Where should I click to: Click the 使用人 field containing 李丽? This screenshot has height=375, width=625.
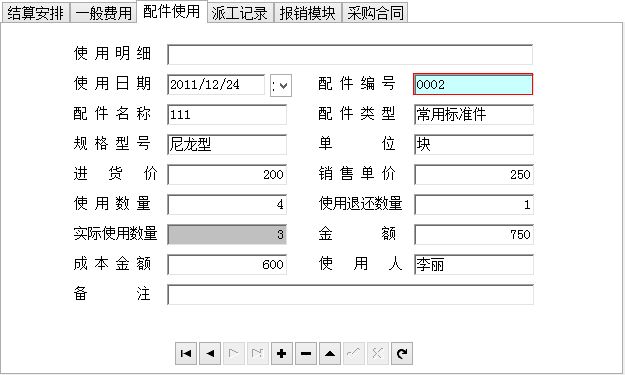point(474,265)
